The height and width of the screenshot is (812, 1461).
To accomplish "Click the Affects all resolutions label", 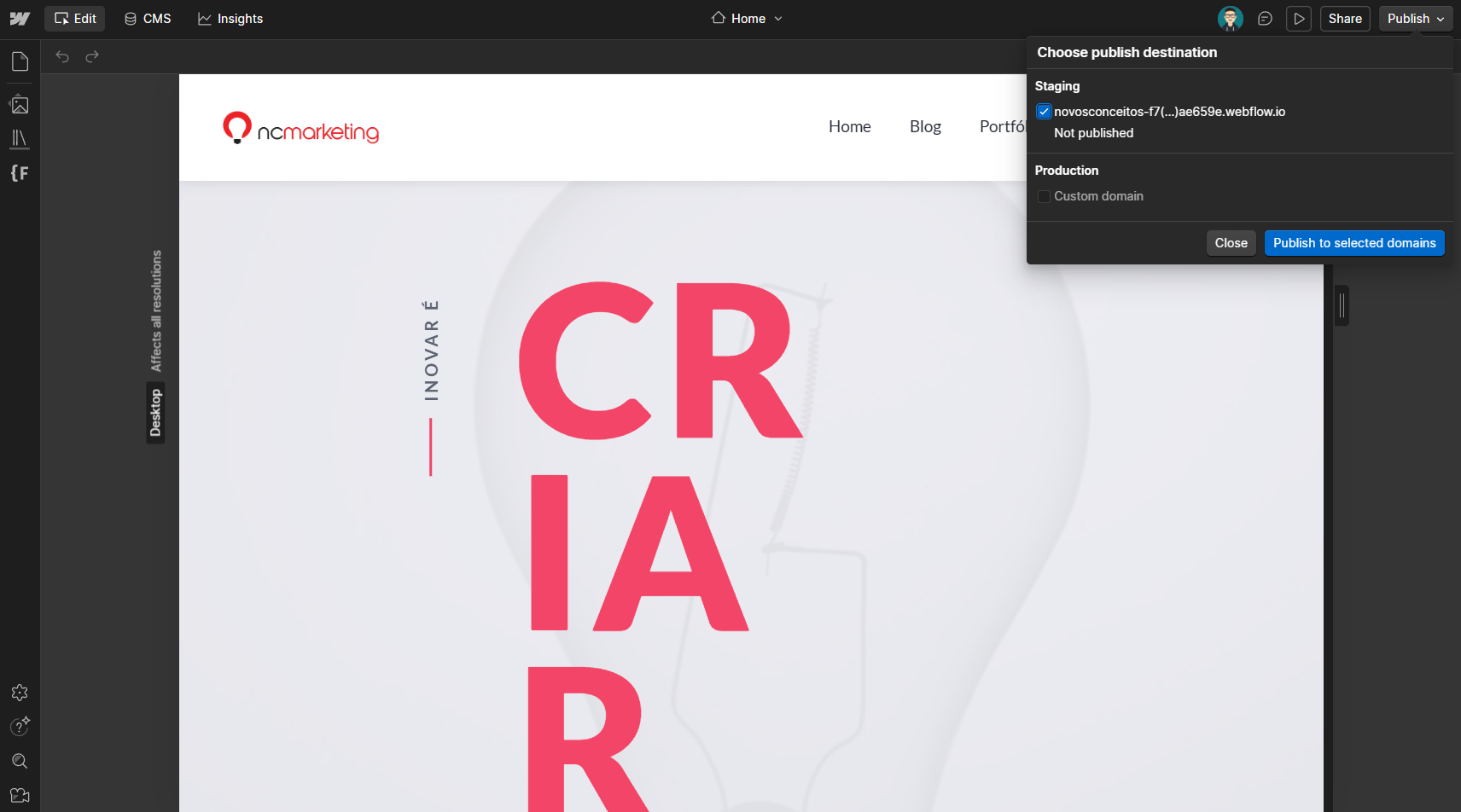I will coord(156,311).
